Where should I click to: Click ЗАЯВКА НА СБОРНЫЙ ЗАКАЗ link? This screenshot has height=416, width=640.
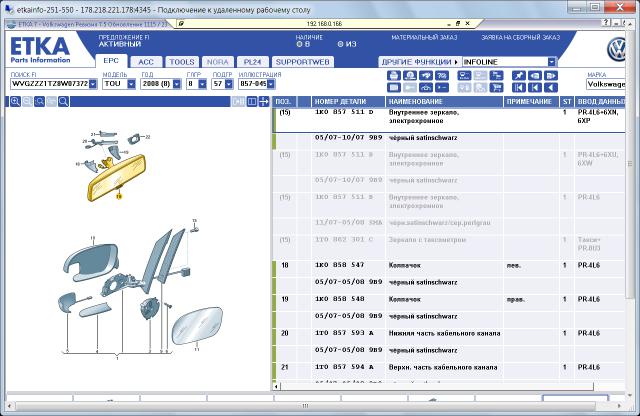point(520,38)
